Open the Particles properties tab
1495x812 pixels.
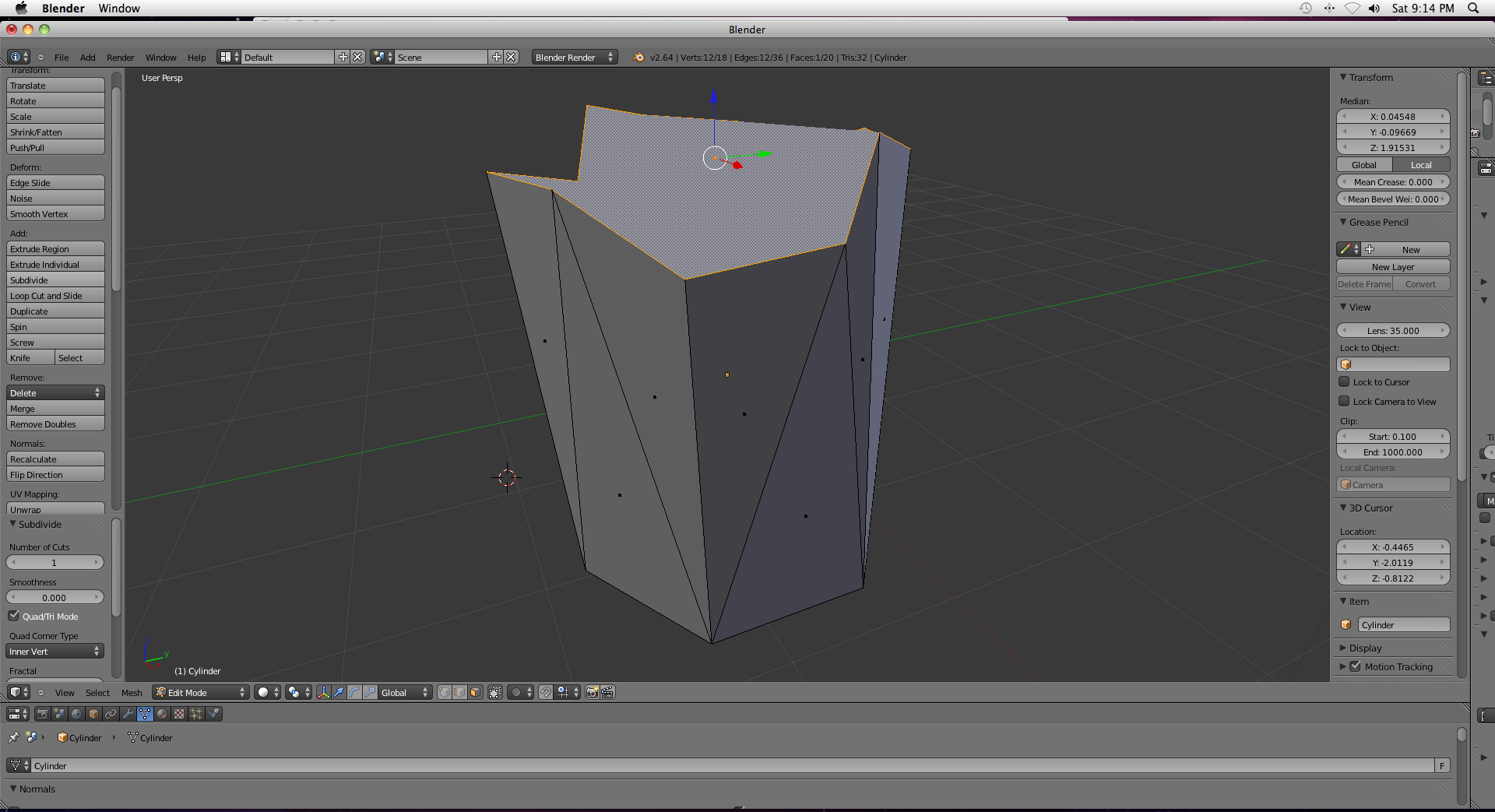197,714
